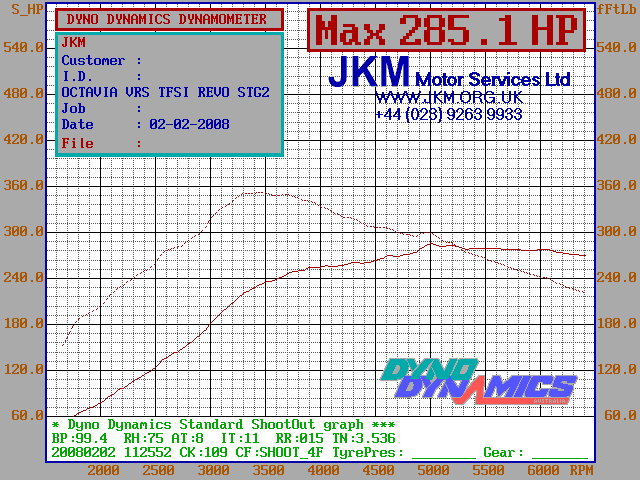Click the RH:75 reading

[x=144, y=438]
